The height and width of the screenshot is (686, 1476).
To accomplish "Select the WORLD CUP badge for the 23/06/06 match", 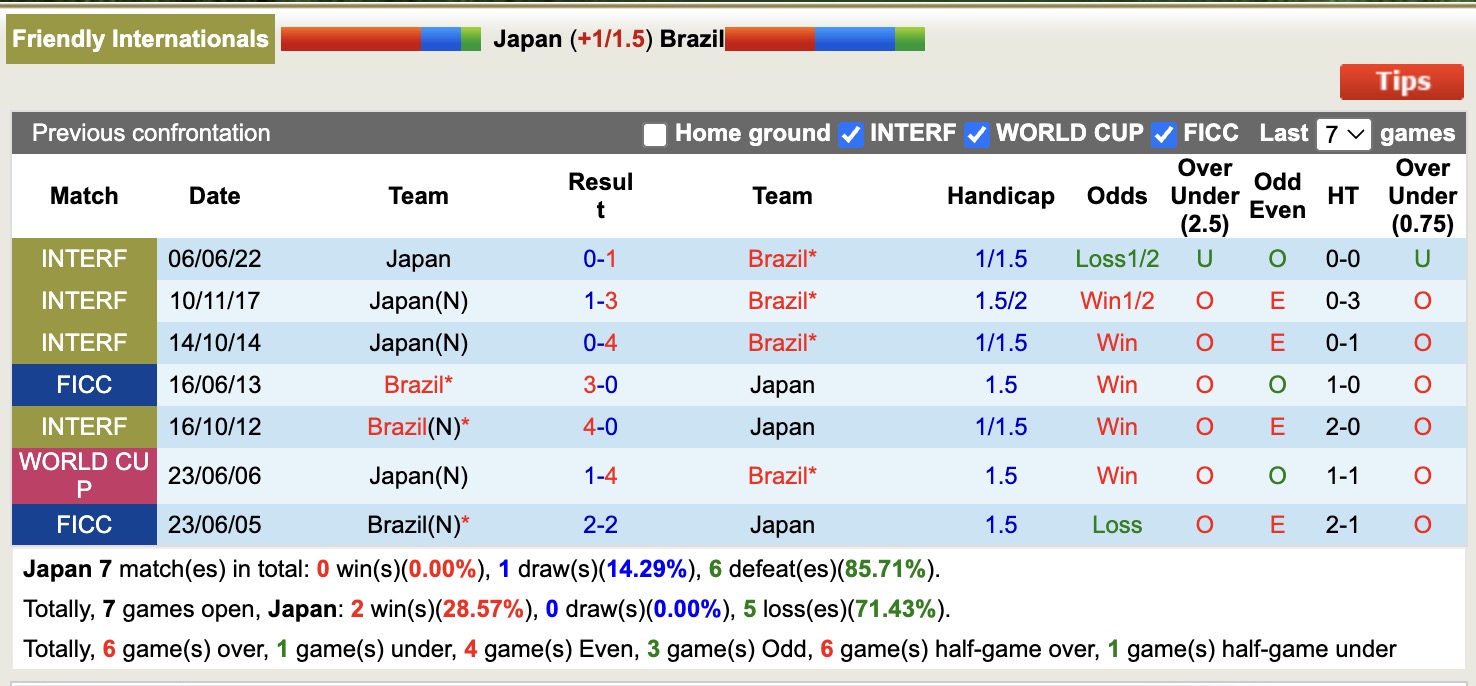I will (x=84, y=474).
